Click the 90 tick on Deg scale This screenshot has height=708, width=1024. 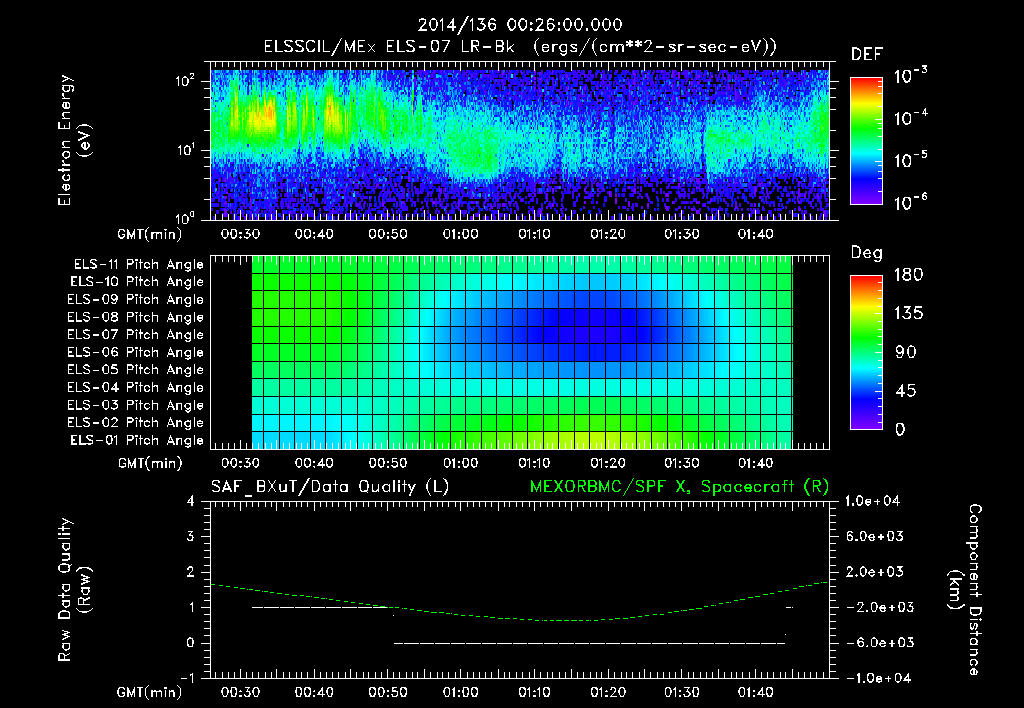tap(906, 352)
